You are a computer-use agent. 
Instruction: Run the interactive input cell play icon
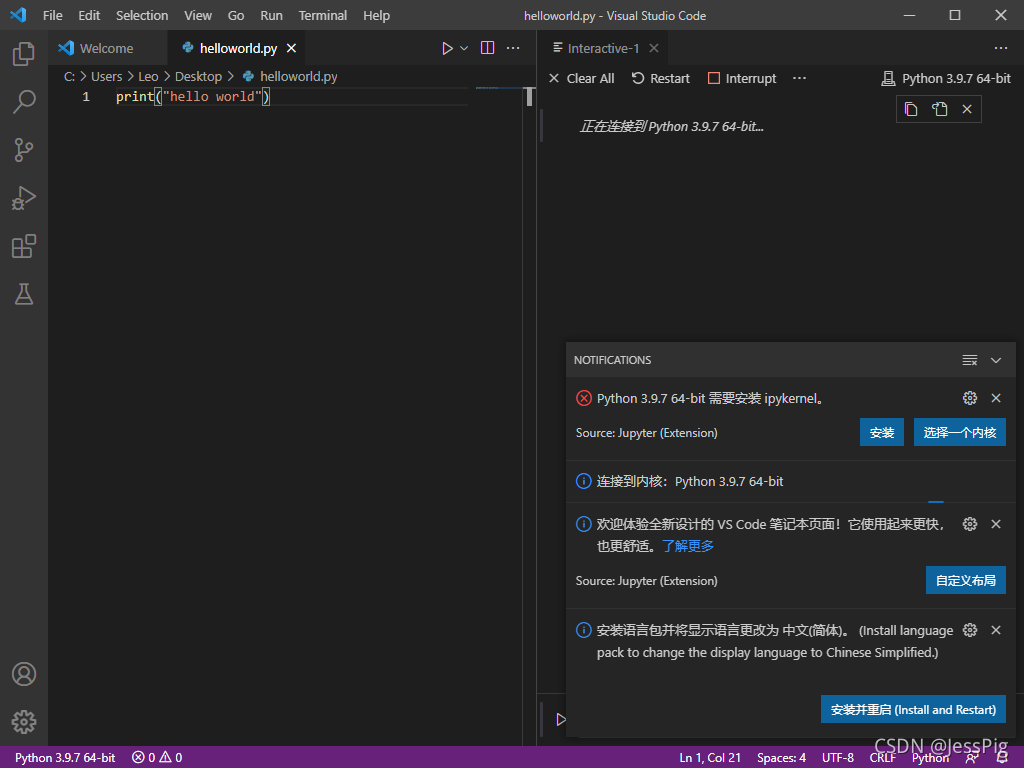[560, 719]
